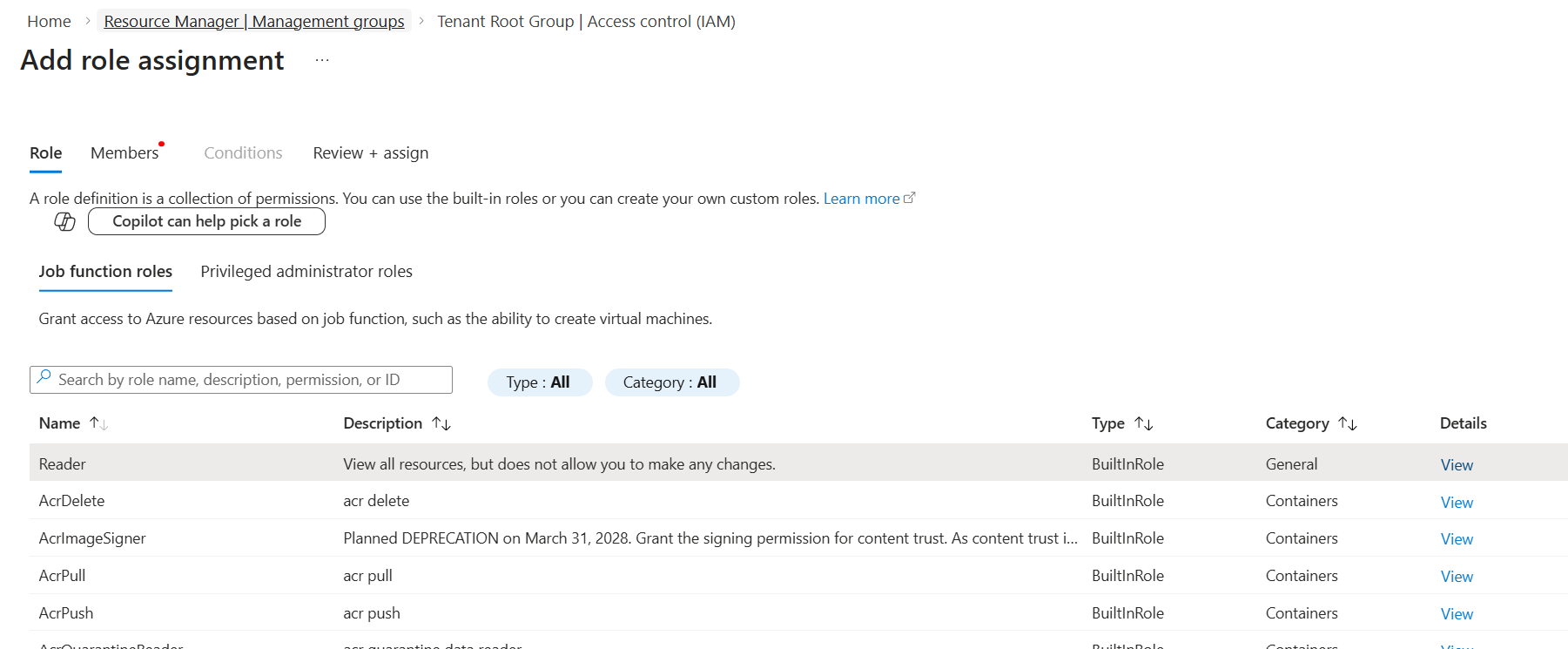
Task: Open the ellipsis menu next to page title
Action: click(322, 60)
